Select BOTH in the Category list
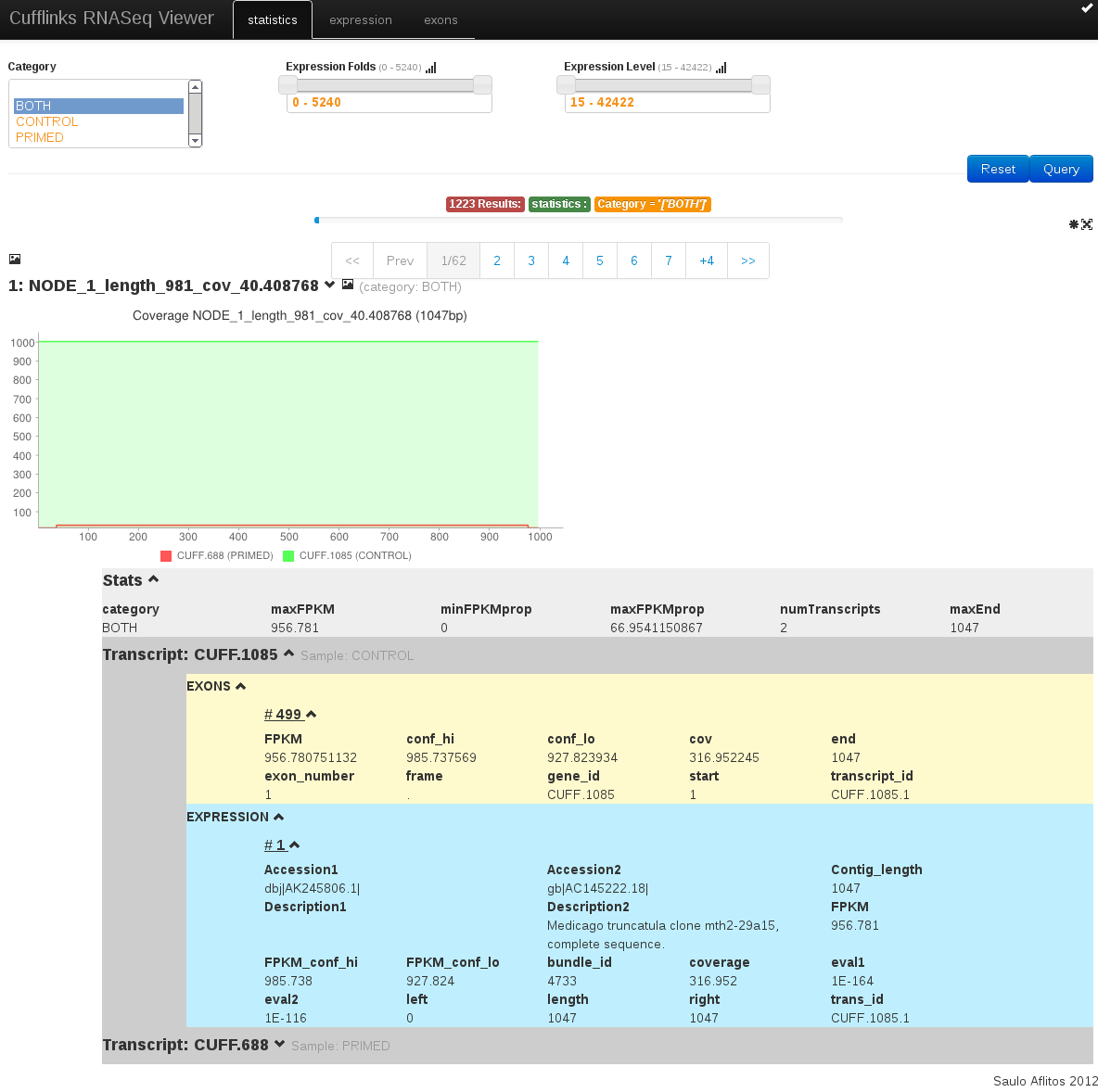The height and width of the screenshot is (1092, 1098). (x=98, y=106)
